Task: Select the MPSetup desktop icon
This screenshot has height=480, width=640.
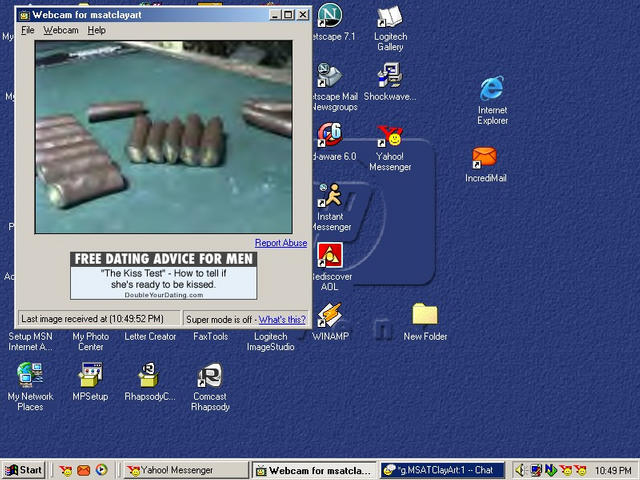Action: [x=90, y=375]
